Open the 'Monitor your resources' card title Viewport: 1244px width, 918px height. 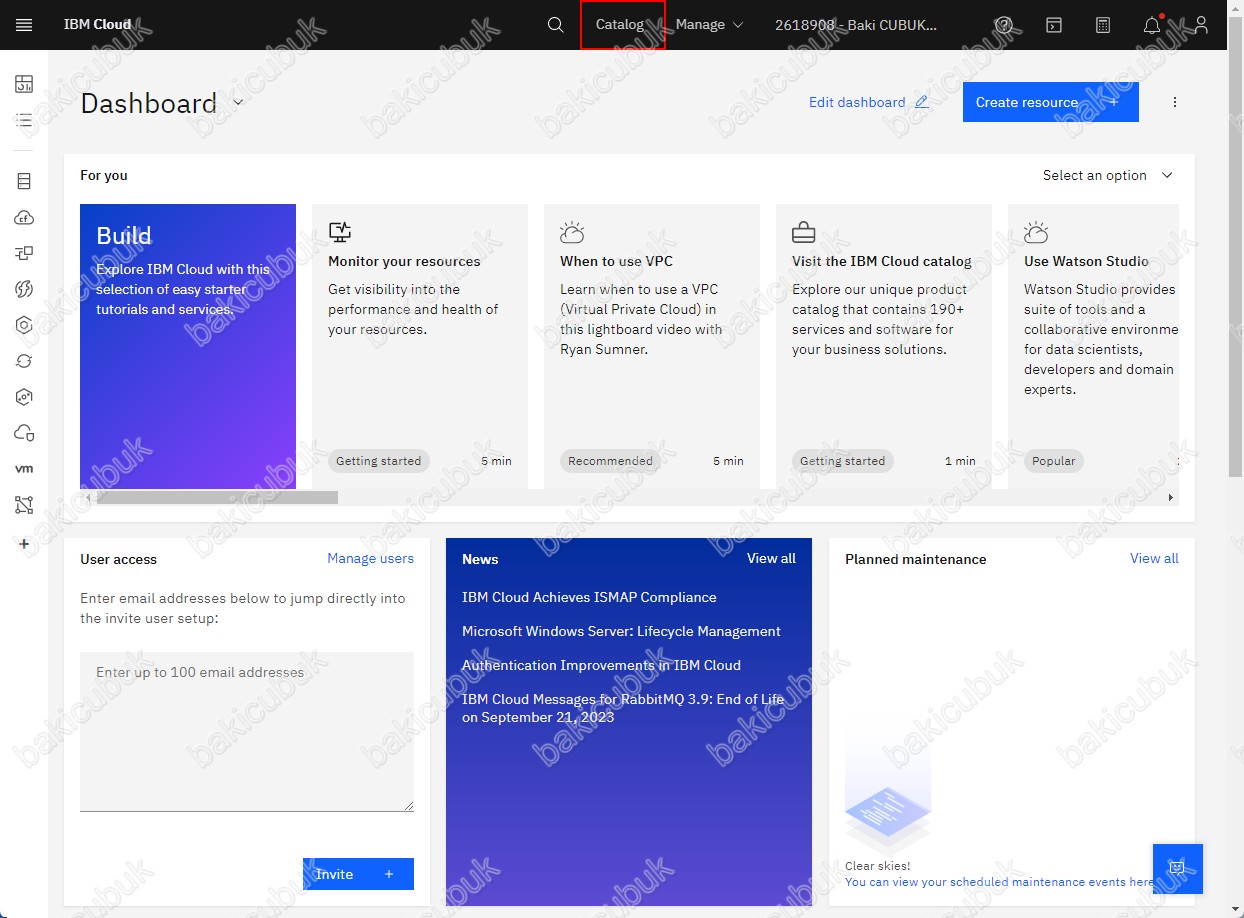tap(404, 261)
